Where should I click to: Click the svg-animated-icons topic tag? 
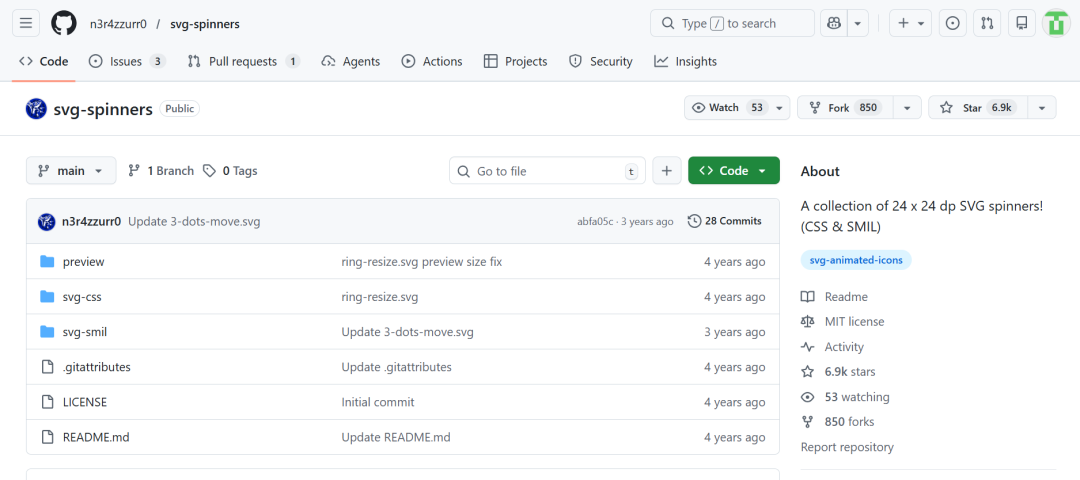(856, 260)
